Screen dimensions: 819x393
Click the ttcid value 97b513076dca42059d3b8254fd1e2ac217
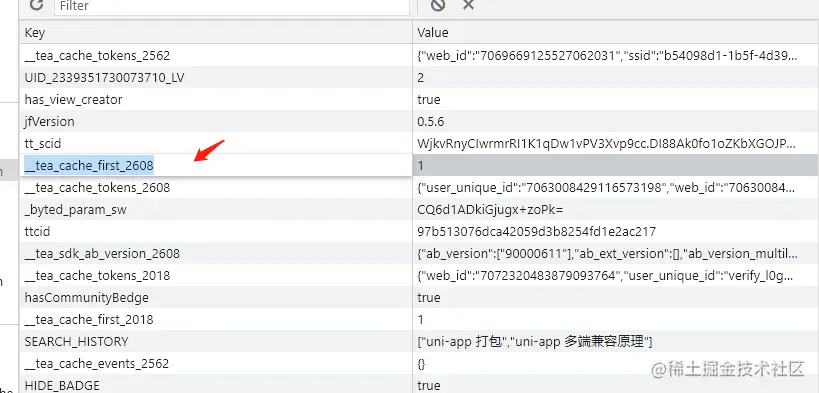pyautogui.click(x=536, y=231)
